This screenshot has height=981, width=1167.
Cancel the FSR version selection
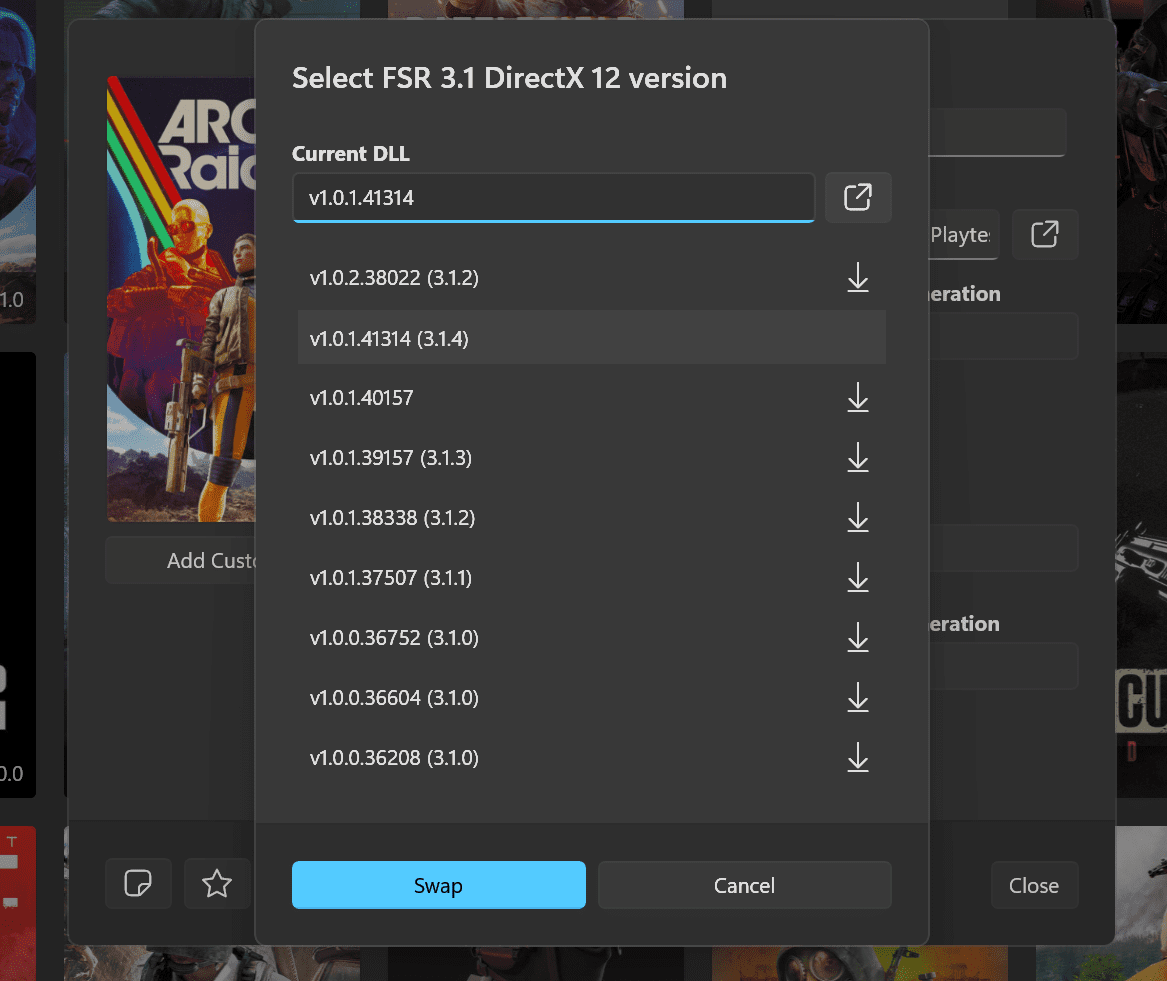tap(744, 885)
